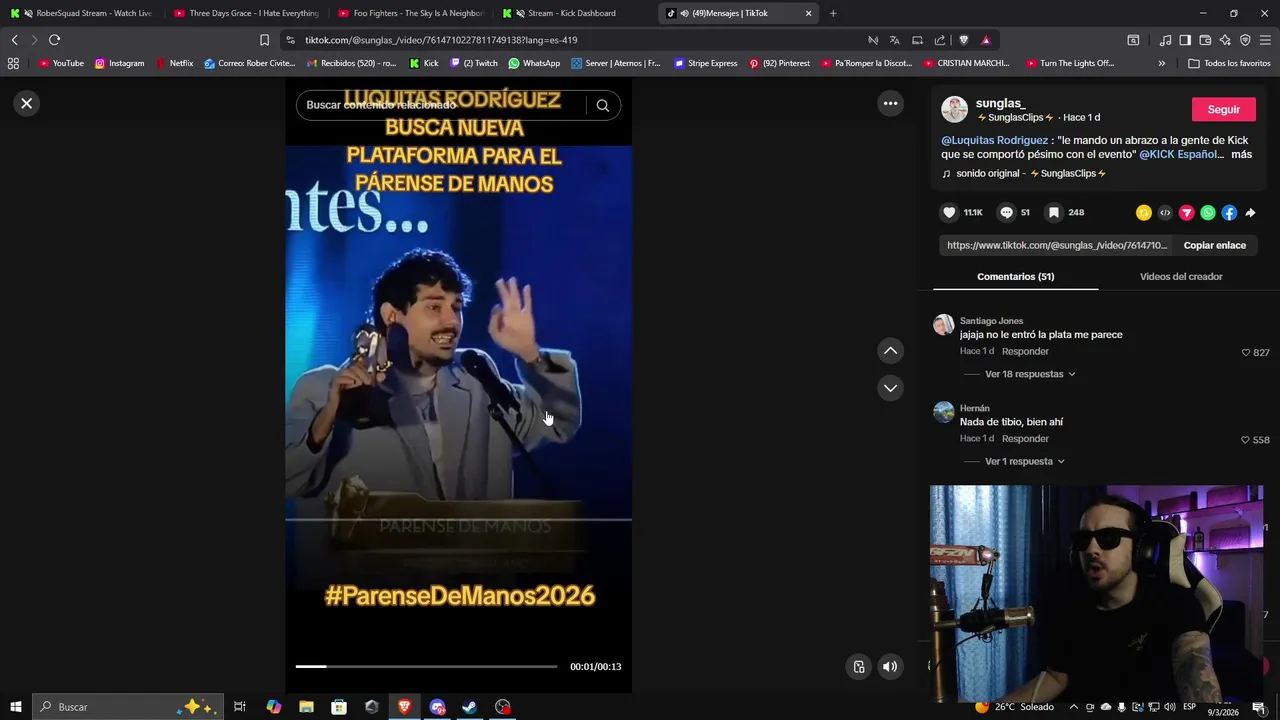This screenshot has width=1280, height=720.
Task: Bookmark this page from the address bar
Action: click(264, 40)
